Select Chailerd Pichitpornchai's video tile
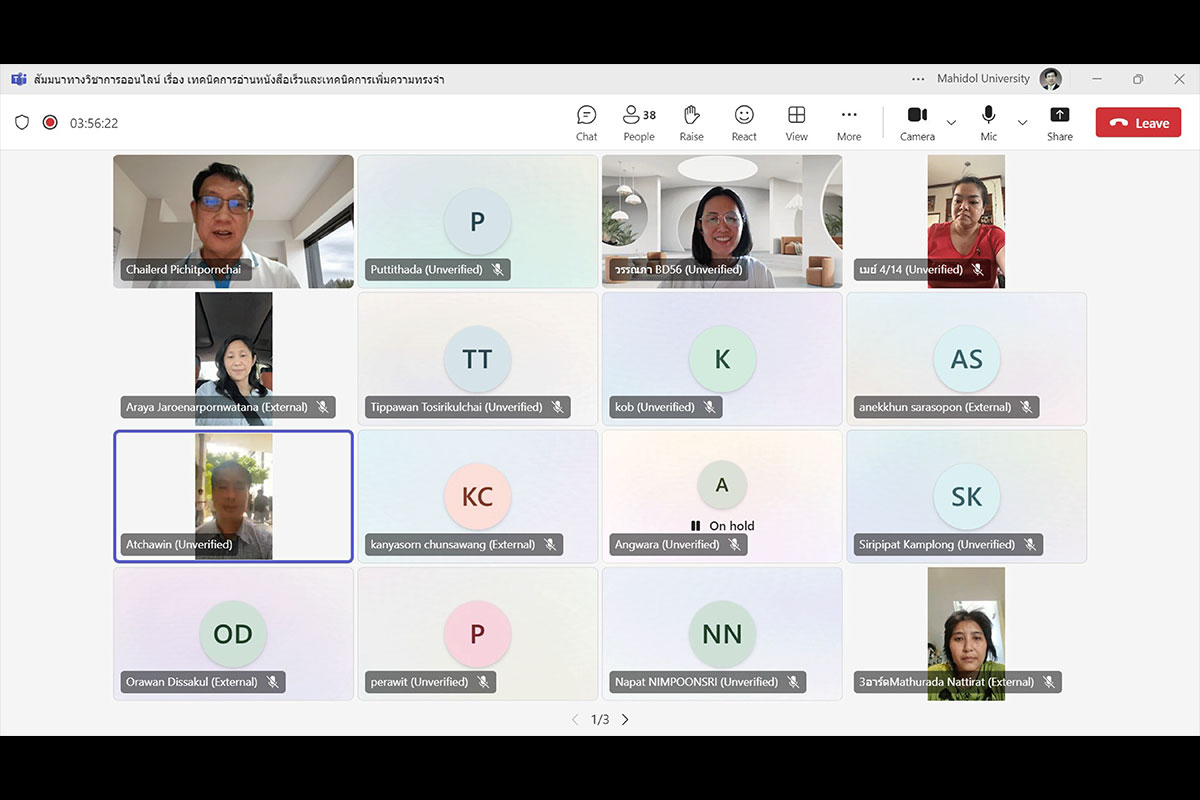This screenshot has height=800, width=1200. 233,221
